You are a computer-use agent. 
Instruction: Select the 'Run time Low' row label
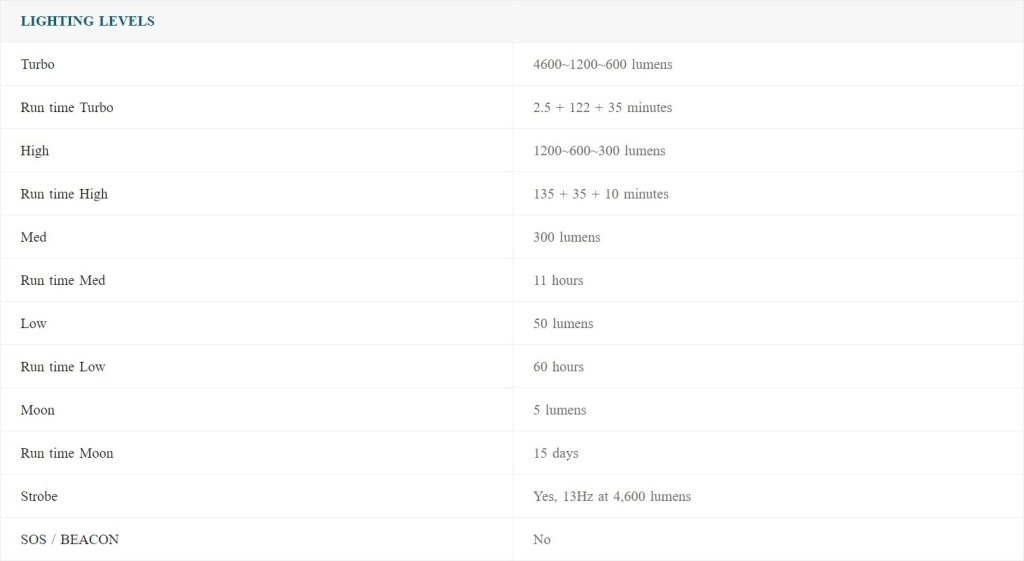63,367
